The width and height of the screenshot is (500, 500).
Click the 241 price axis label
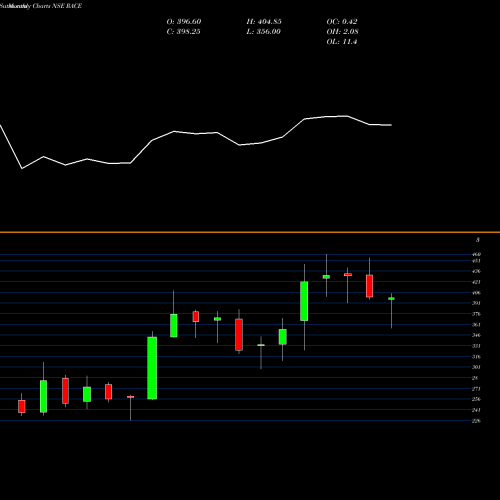[476, 410]
